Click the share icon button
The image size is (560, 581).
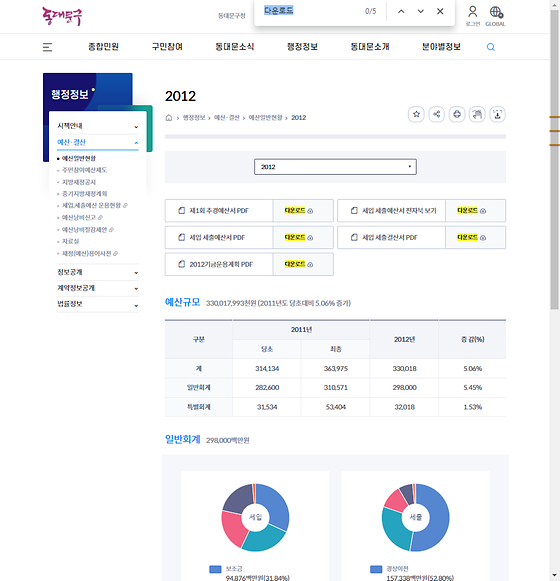click(437, 114)
